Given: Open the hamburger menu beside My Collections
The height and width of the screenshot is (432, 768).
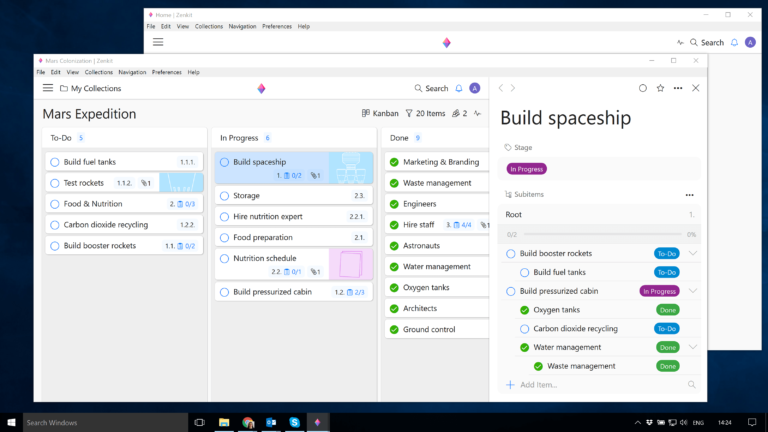Looking at the screenshot, I should coord(47,88).
